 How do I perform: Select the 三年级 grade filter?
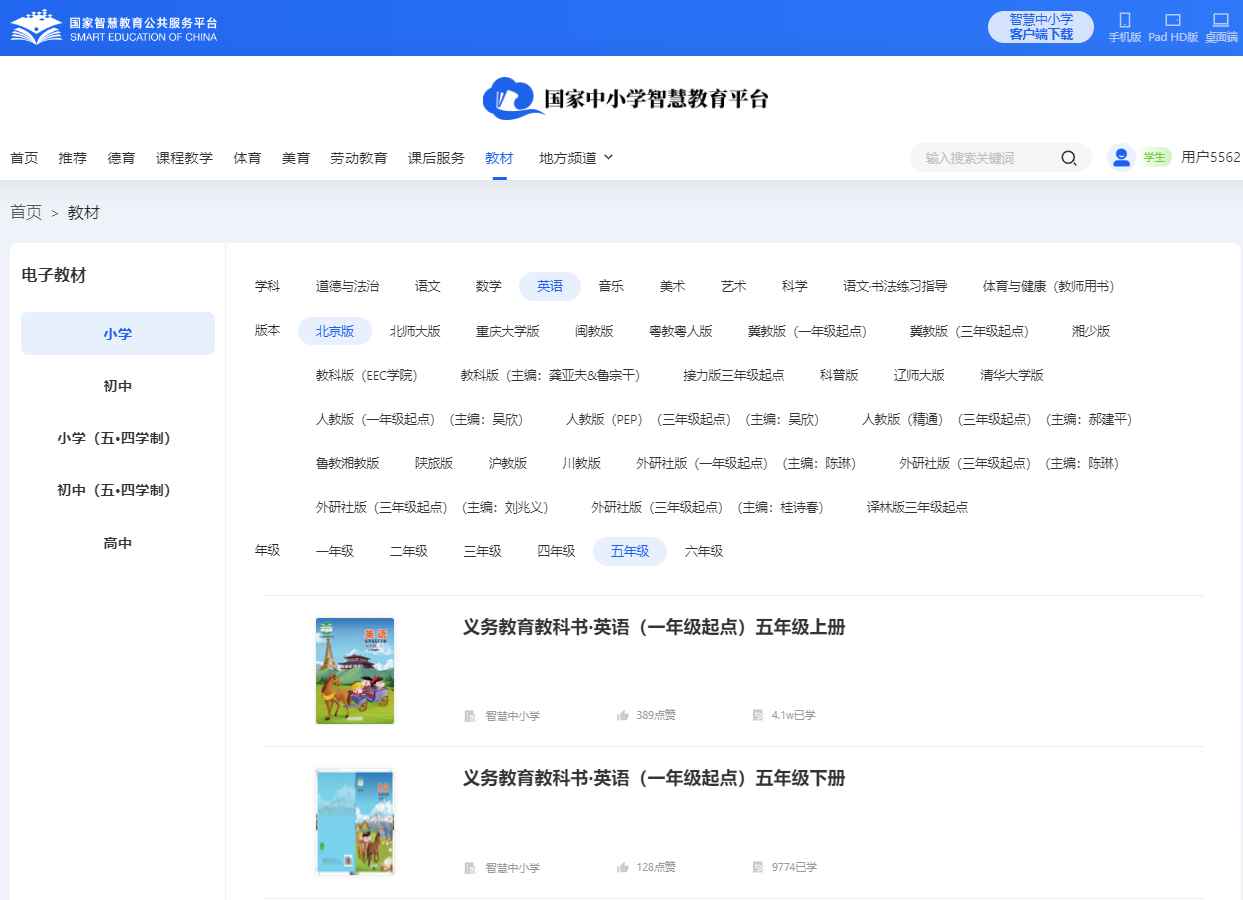[x=483, y=551]
